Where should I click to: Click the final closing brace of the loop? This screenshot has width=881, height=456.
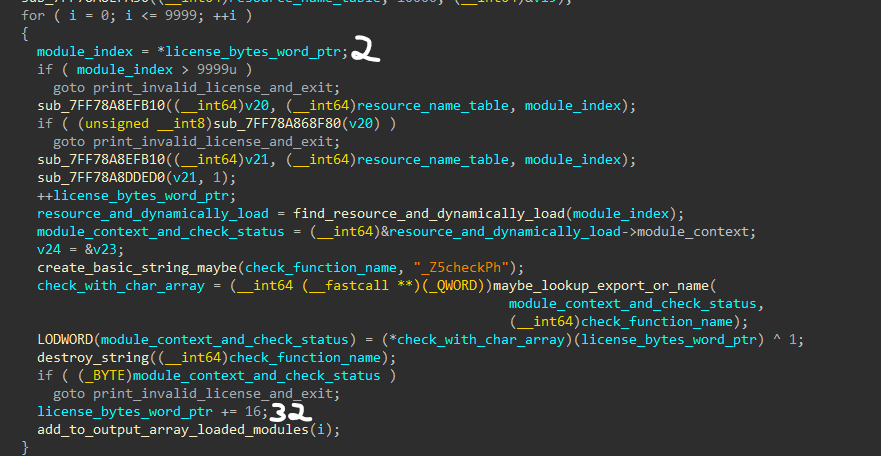tap(24, 447)
